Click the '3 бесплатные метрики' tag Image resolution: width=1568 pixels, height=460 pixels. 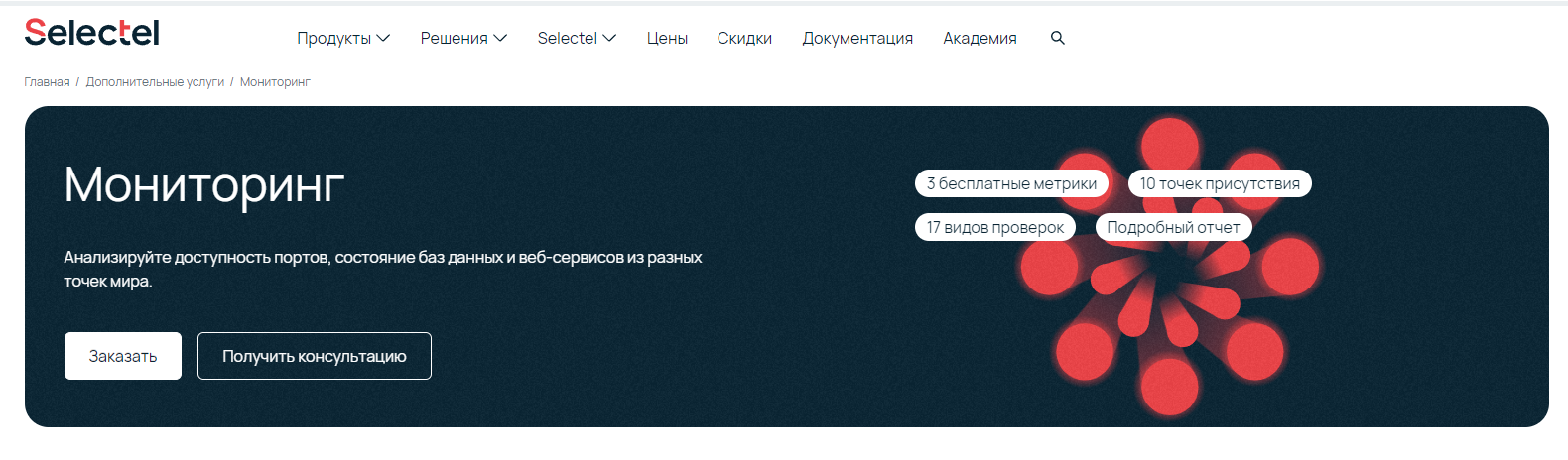pyautogui.click(x=1011, y=183)
